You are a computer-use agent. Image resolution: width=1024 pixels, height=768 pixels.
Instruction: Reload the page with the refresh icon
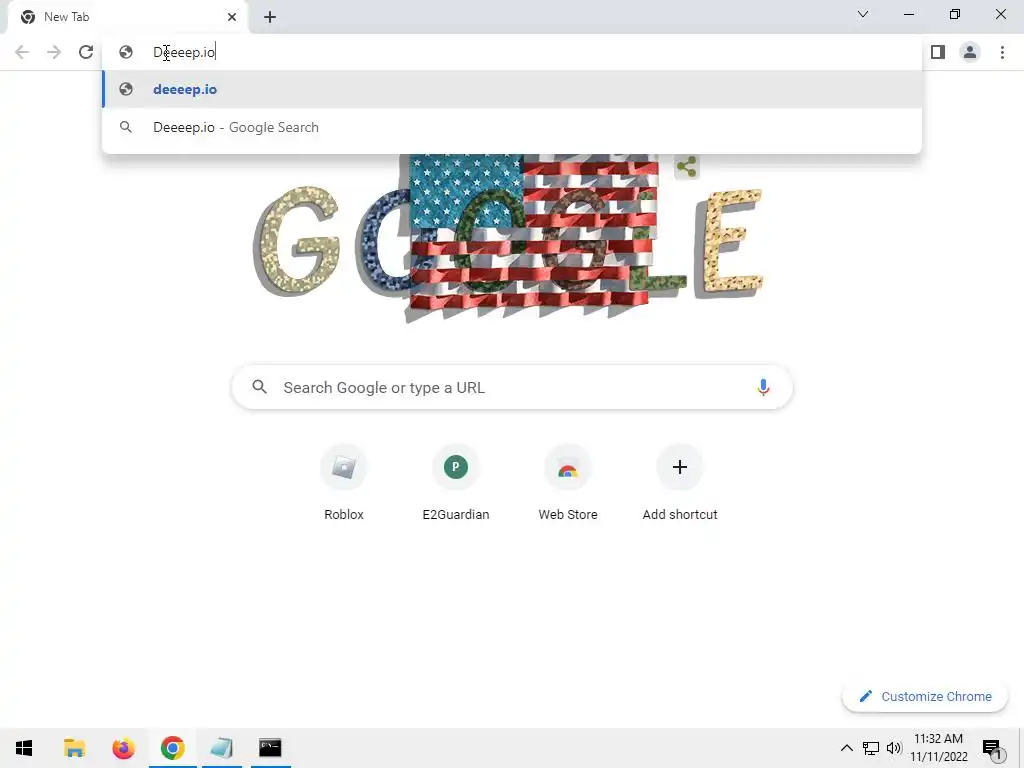pos(86,52)
